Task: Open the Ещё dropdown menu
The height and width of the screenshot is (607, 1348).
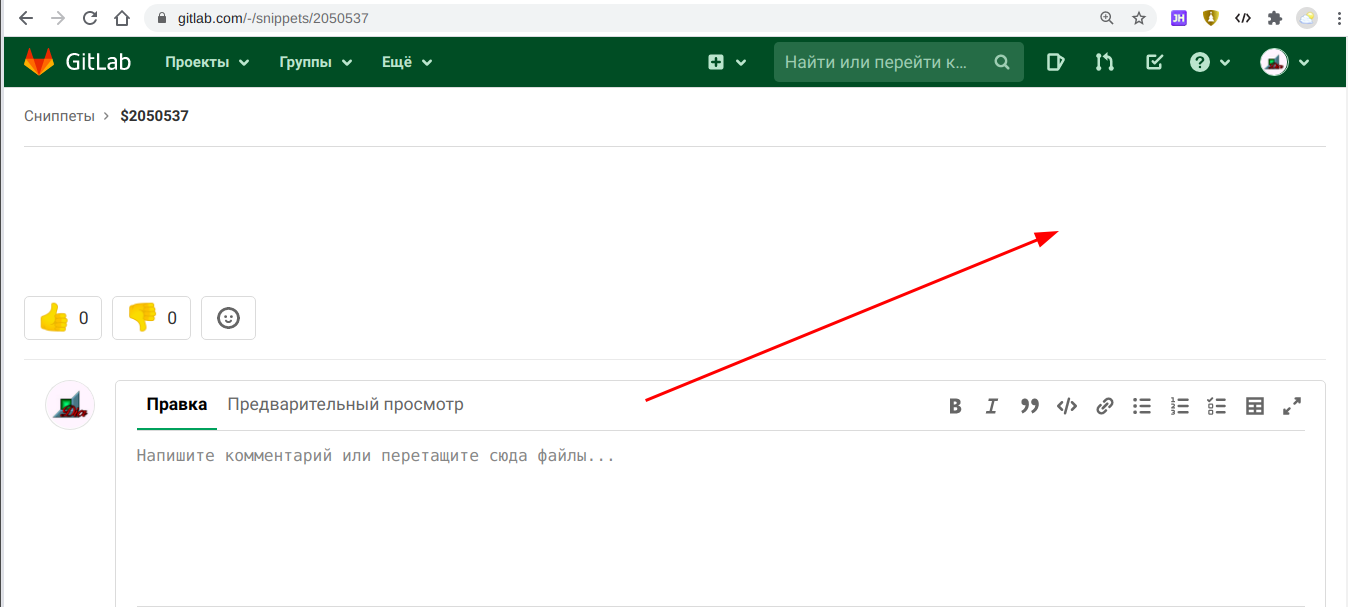Action: pos(407,62)
